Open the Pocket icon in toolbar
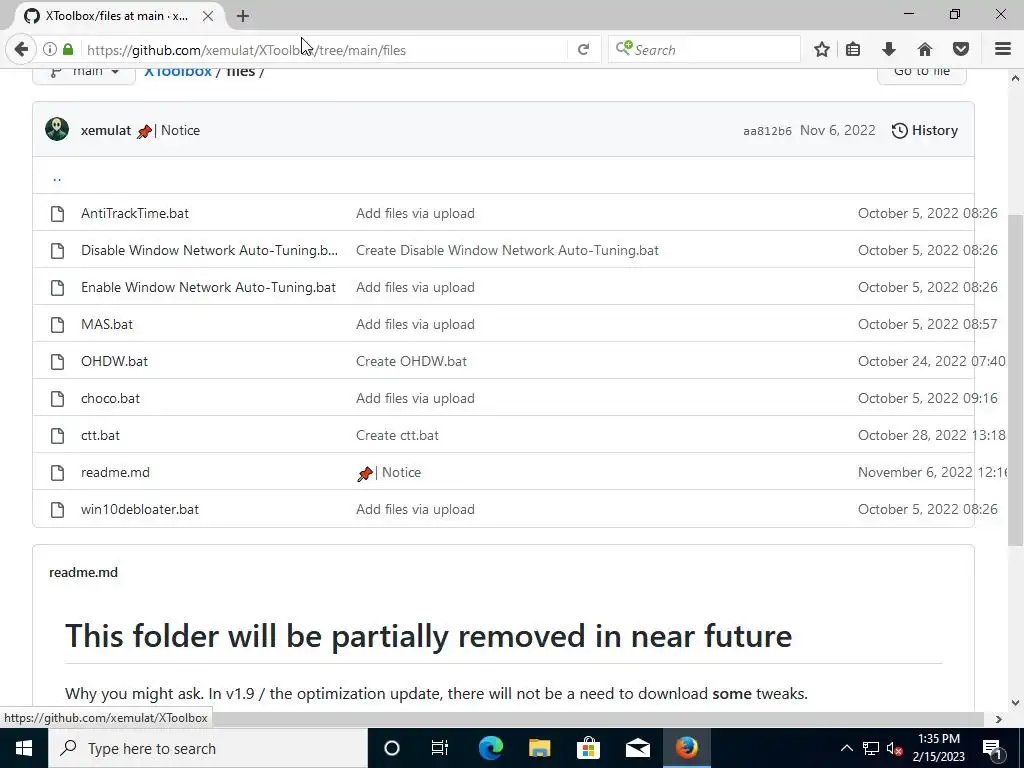Image resolution: width=1024 pixels, height=768 pixels. [961, 49]
